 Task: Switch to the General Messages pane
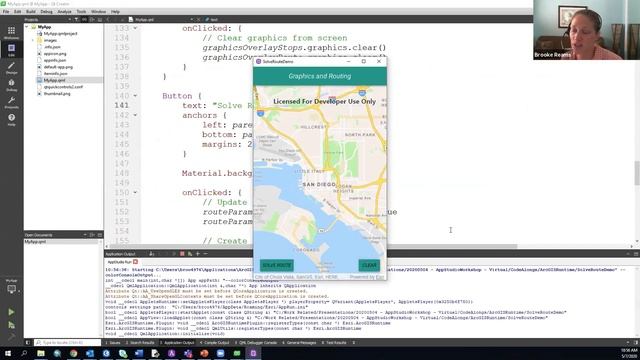point(299,343)
